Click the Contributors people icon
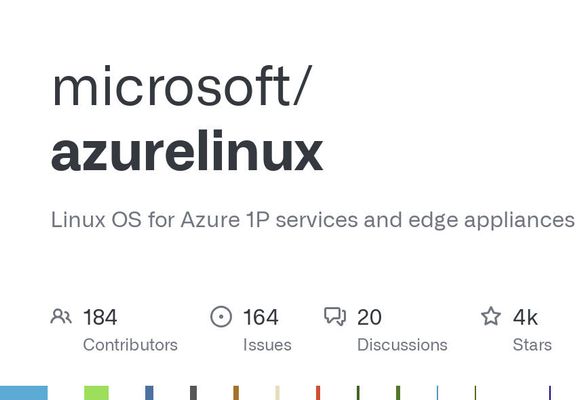Screen dimensions: 580x400 click(x=61, y=317)
